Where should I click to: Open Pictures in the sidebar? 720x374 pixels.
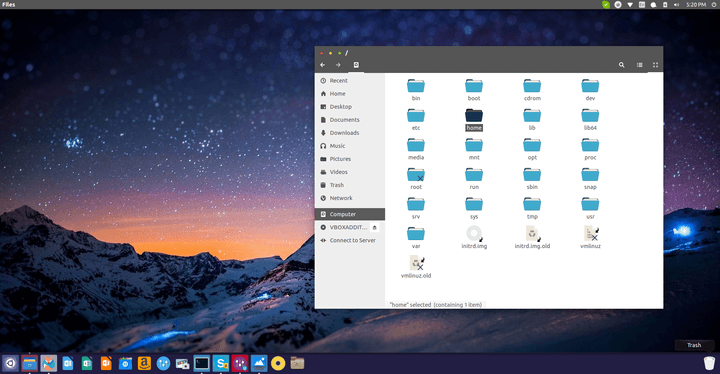coord(350,159)
